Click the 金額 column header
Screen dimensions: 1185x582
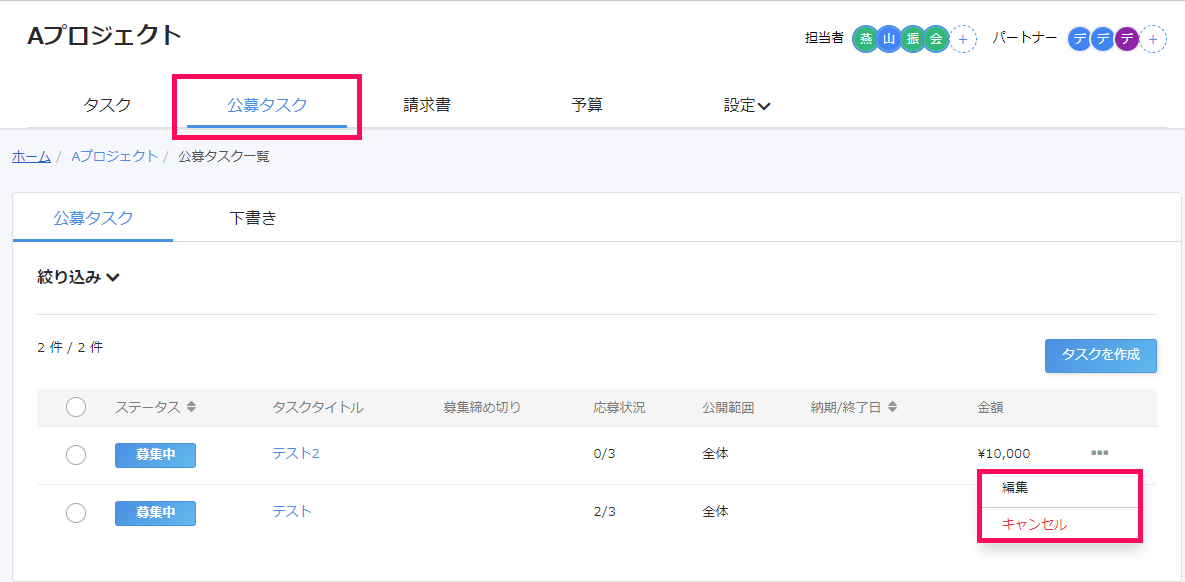point(990,407)
